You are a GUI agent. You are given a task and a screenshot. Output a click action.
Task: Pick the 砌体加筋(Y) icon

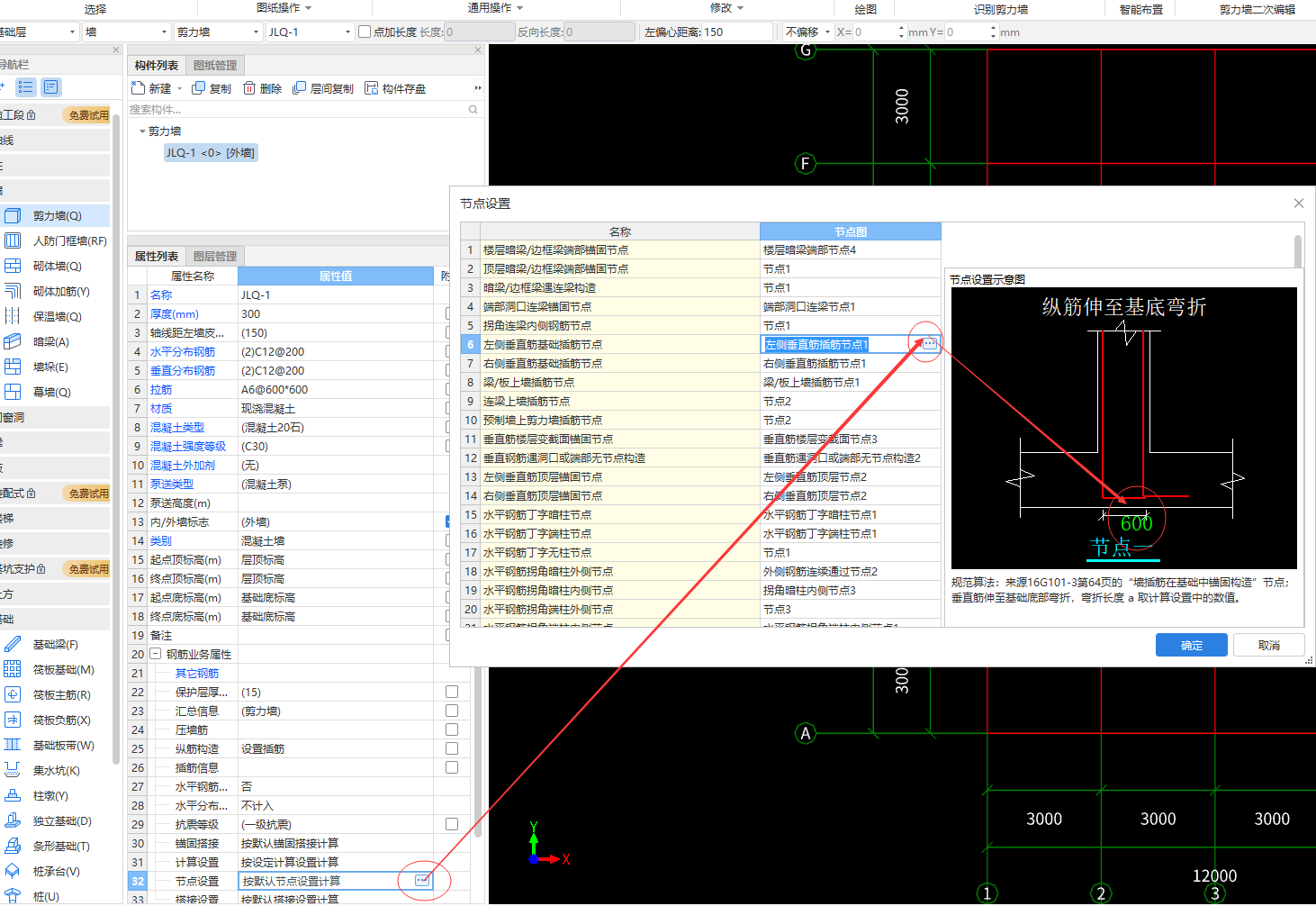click(13, 291)
